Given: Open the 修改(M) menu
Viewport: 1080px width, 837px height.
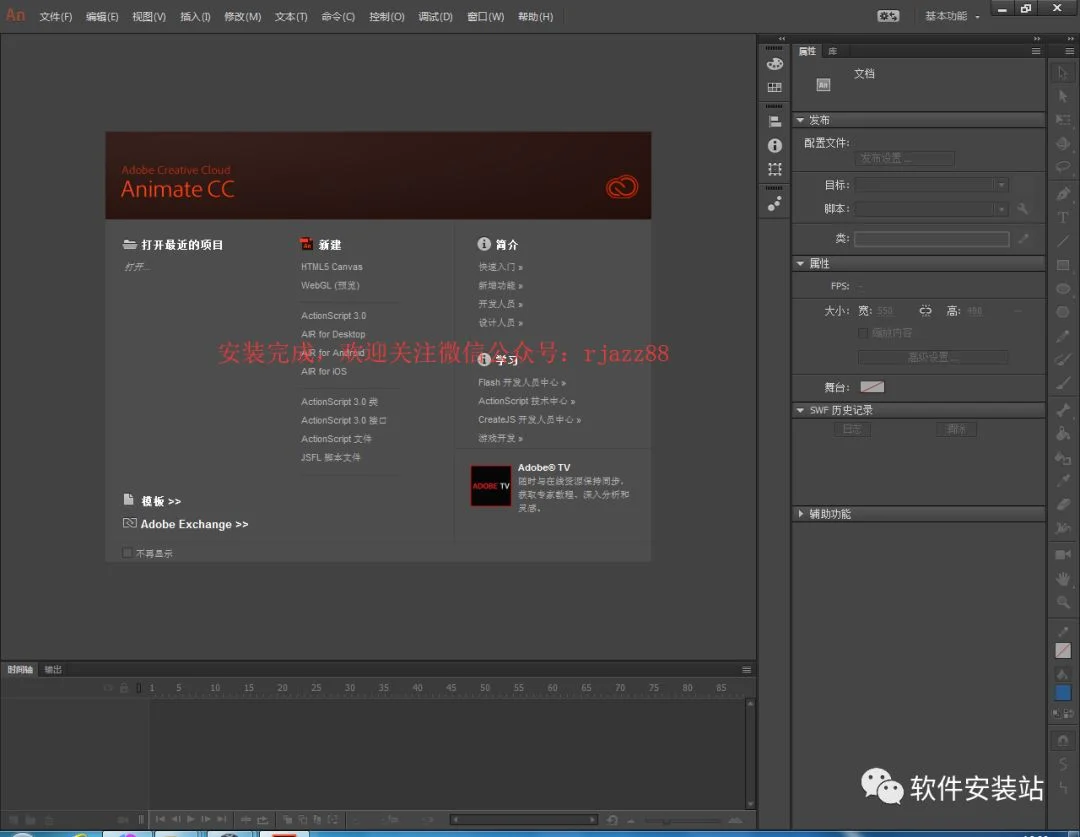Looking at the screenshot, I should (242, 17).
